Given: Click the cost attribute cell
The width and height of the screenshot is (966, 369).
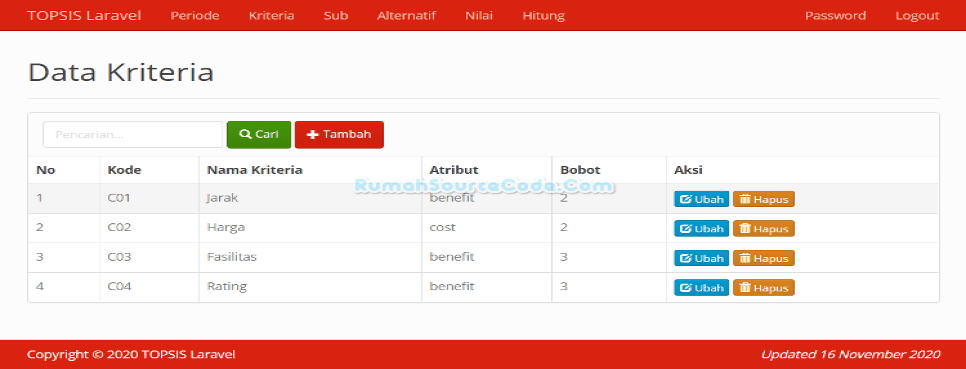Looking at the screenshot, I should tap(487, 227).
